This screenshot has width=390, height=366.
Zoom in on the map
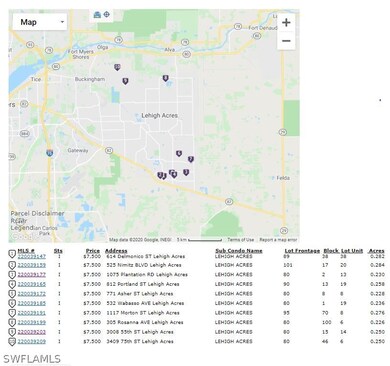(286, 23)
